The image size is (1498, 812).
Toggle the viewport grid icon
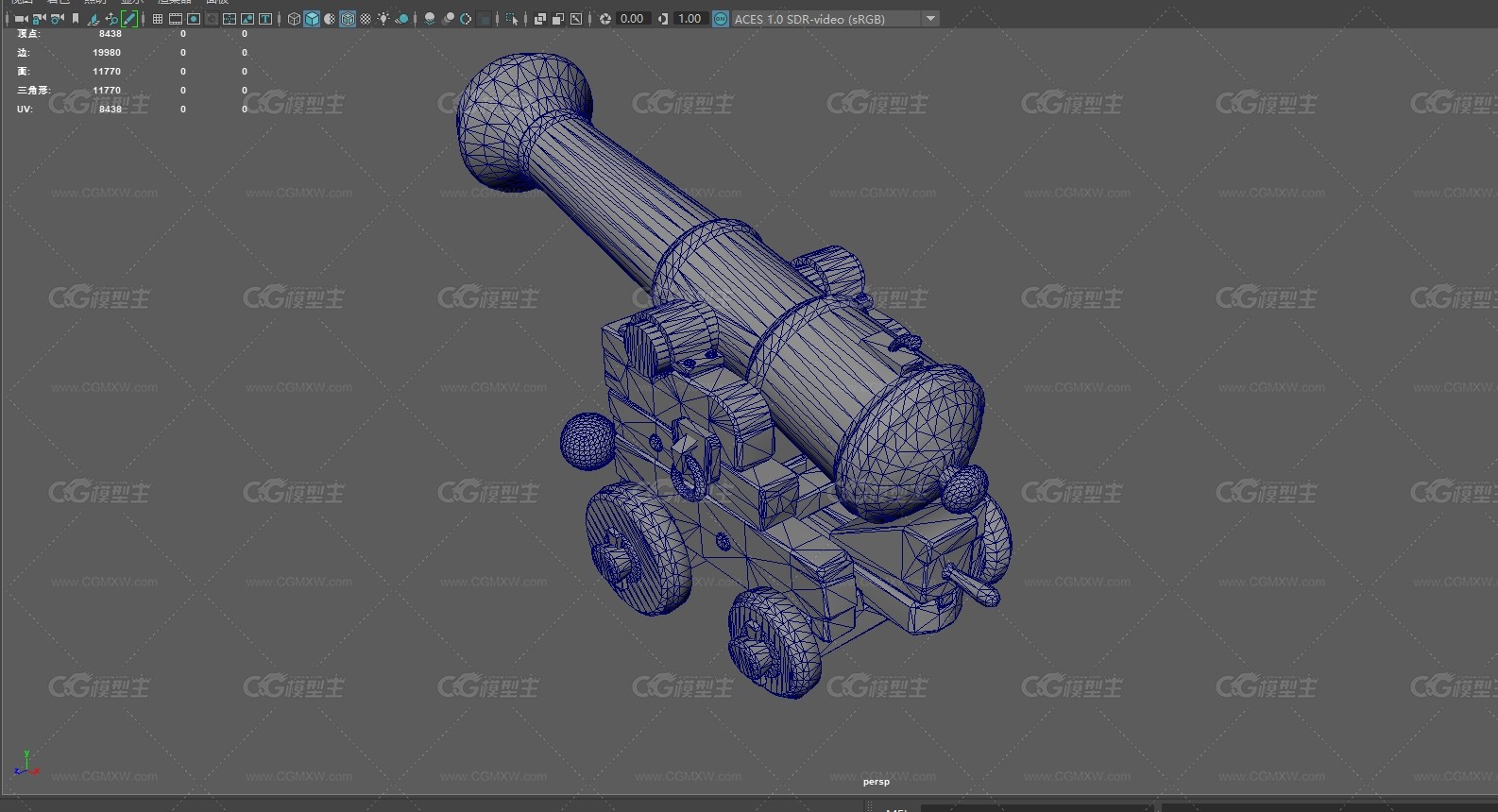tap(157, 19)
